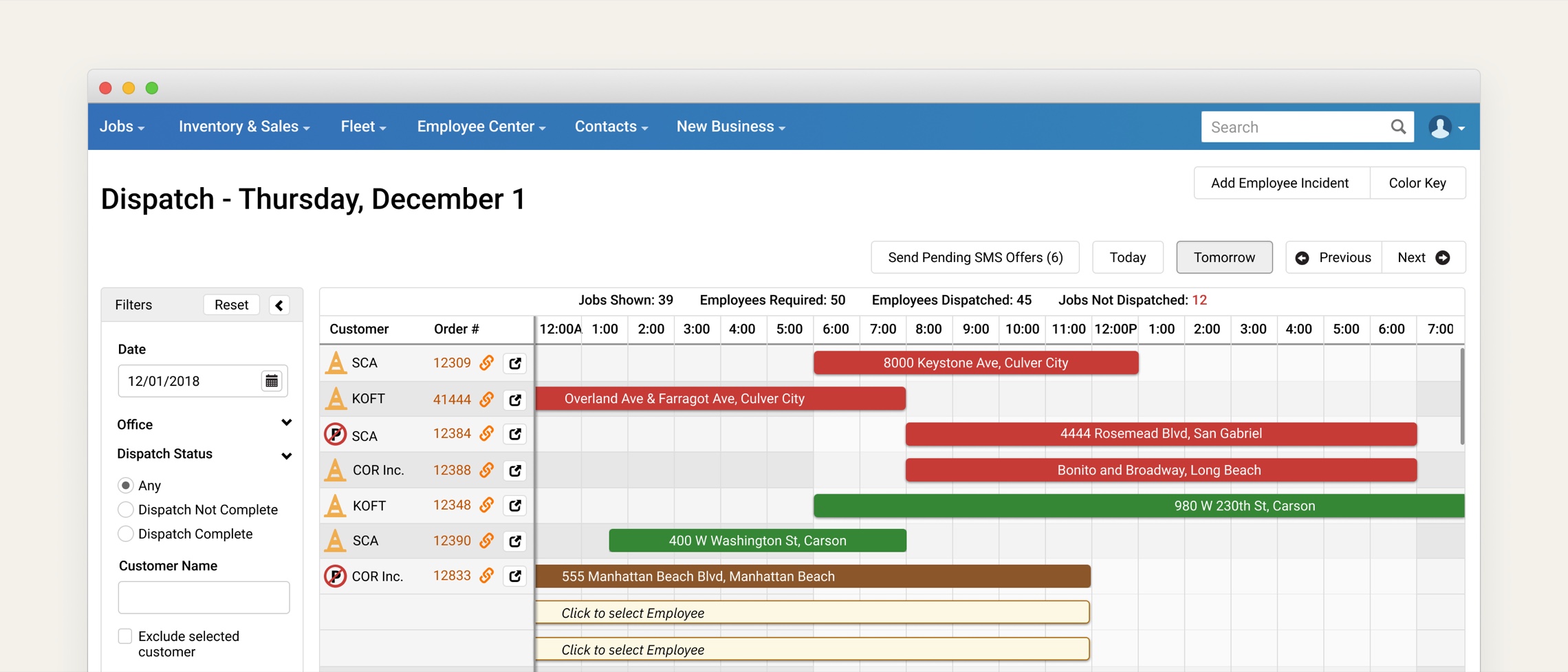This screenshot has height=672, width=1568.
Task: Send Pending SMS Offers (6)
Action: click(x=975, y=257)
